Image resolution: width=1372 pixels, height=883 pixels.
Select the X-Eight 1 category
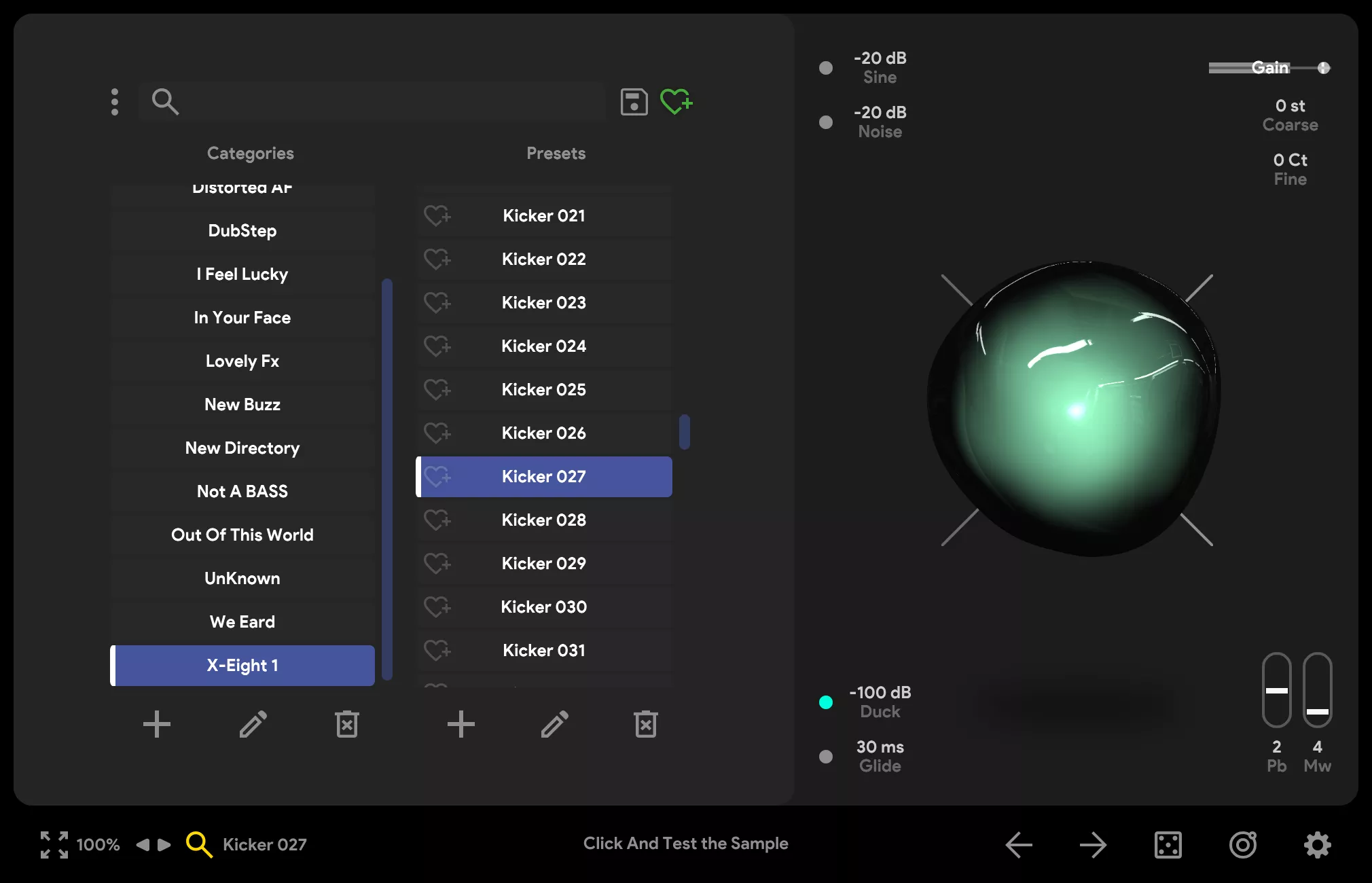[x=242, y=666]
